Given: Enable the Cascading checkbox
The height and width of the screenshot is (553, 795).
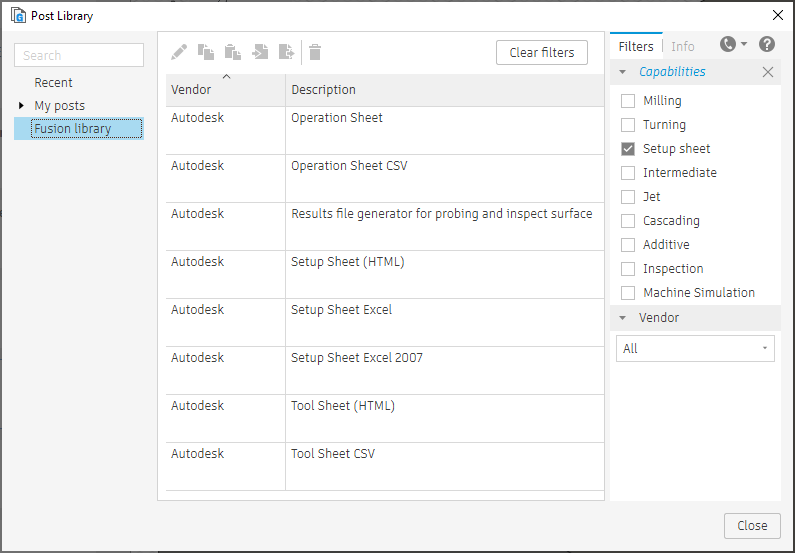Looking at the screenshot, I should [x=628, y=220].
